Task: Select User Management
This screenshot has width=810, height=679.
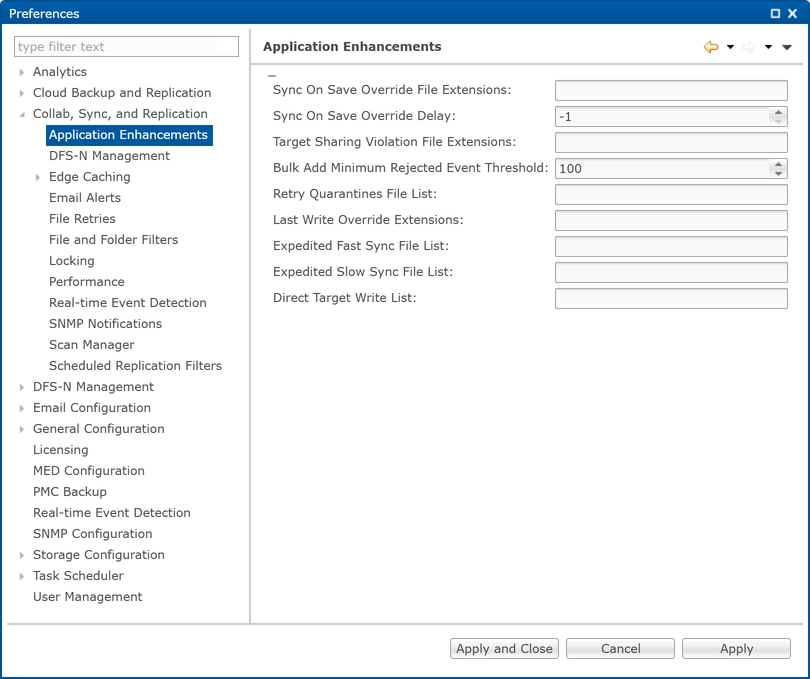Action: point(87,597)
